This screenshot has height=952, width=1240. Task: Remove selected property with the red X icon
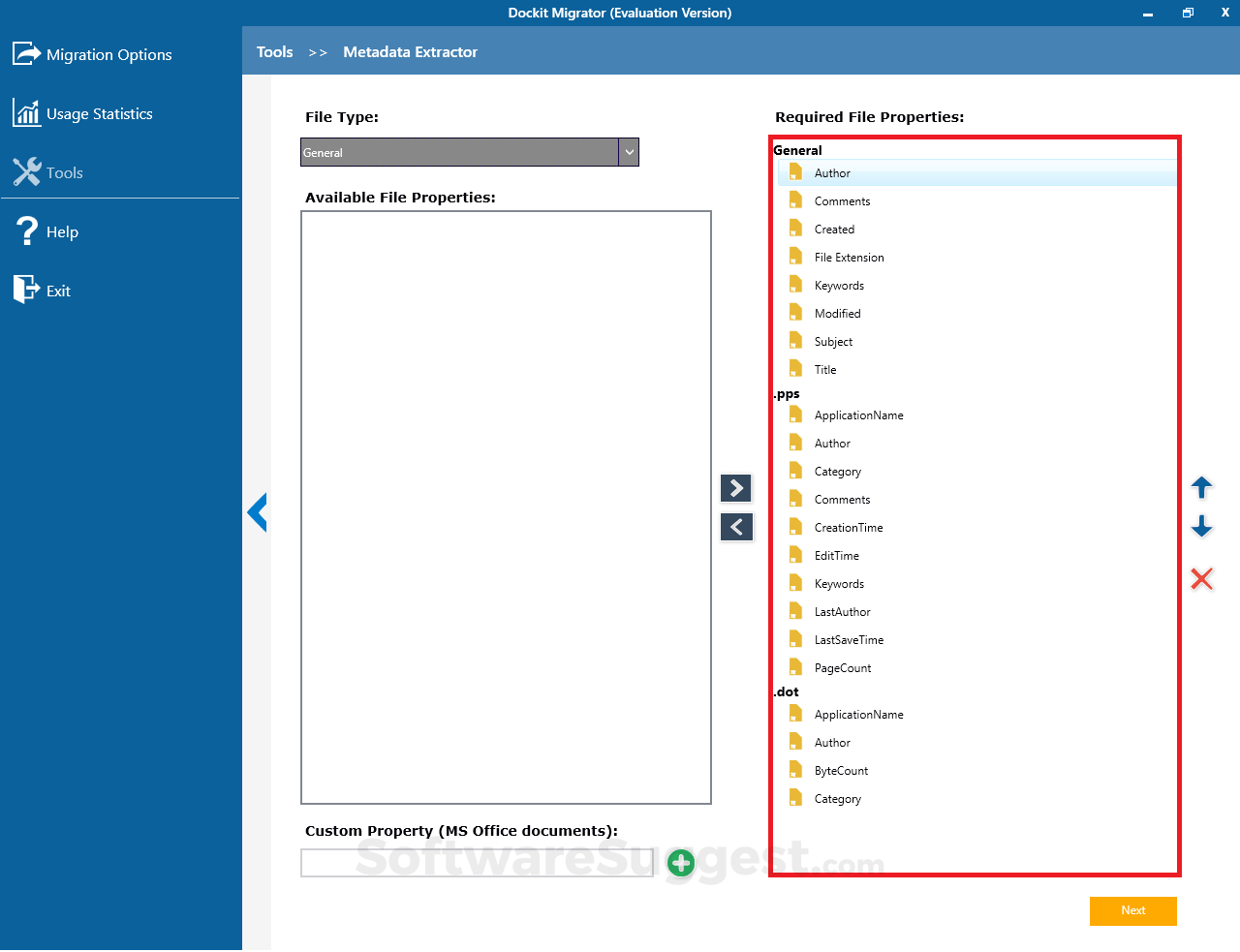(x=1201, y=578)
